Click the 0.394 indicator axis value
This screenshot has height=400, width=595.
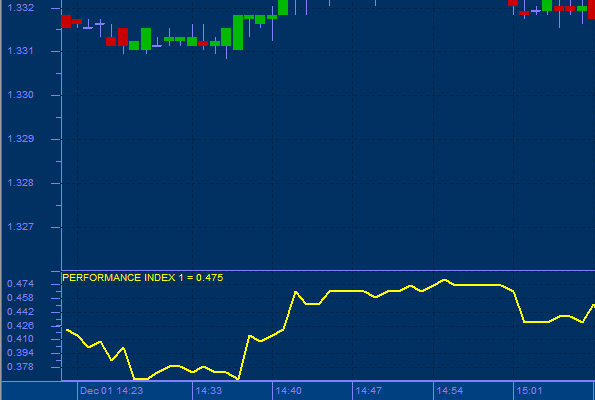click(x=20, y=353)
